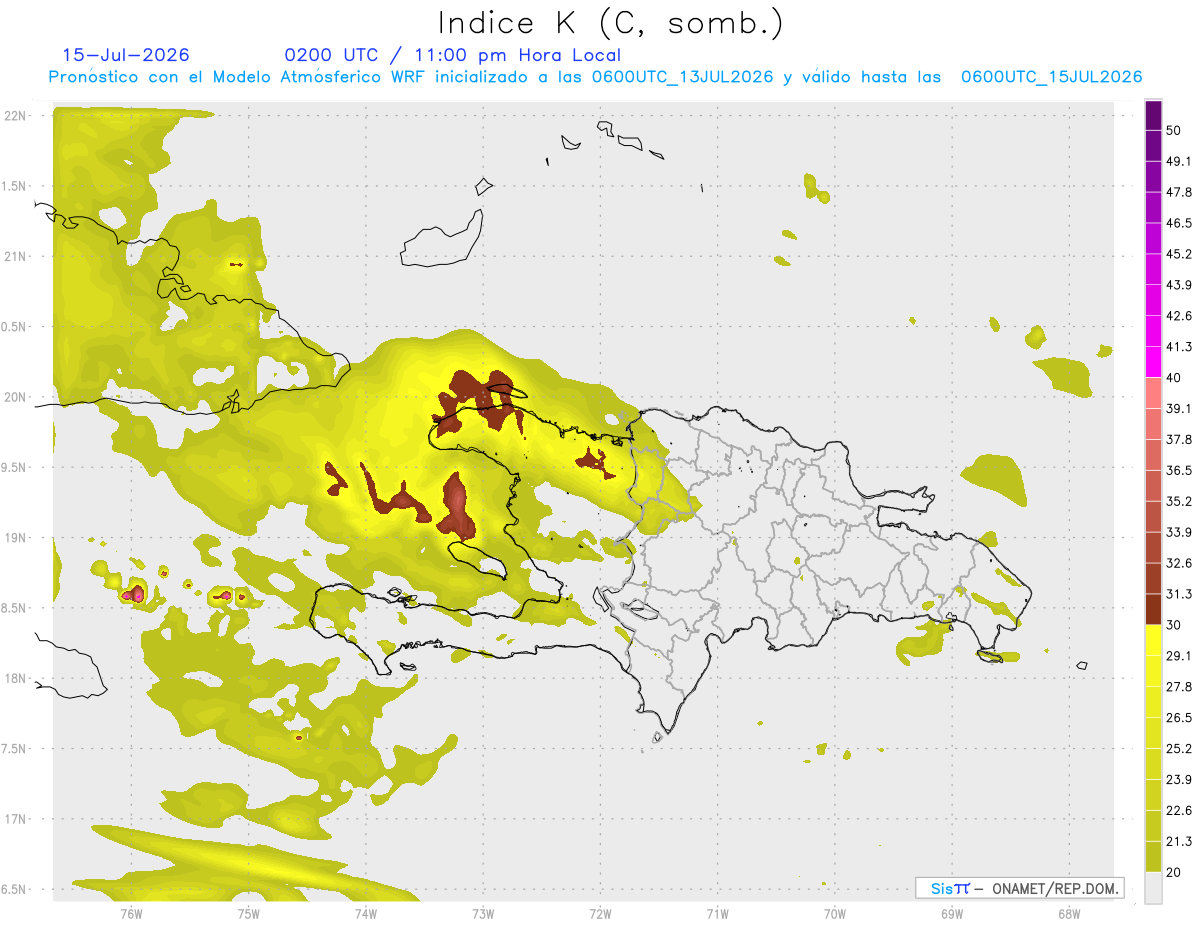Click the colorbar value "50"
Image resolution: width=1200 pixels, height=927 pixels.
[1174, 131]
